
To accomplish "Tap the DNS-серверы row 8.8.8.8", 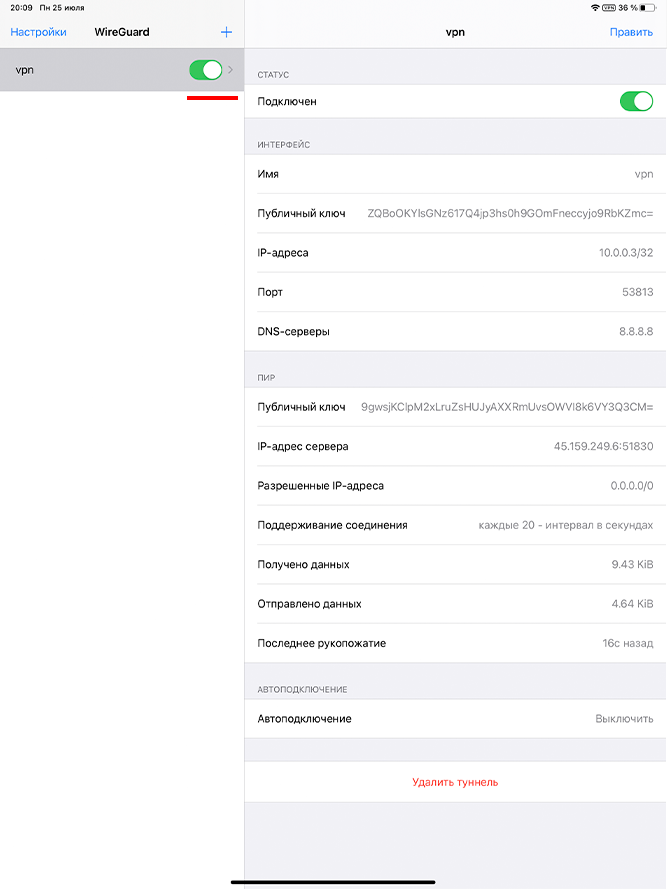I will coord(455,331).
